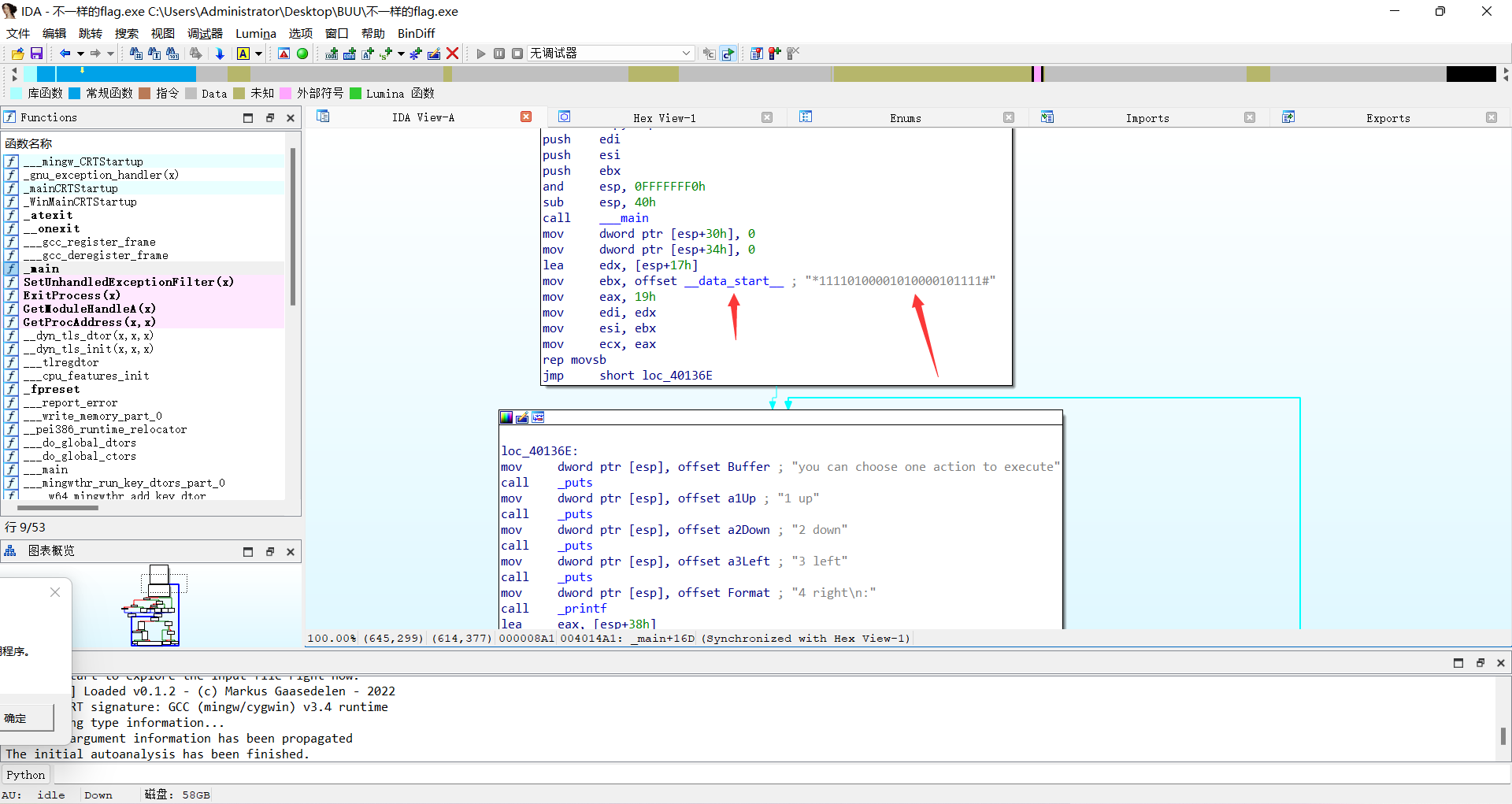Image resolution: width=1512 pixels, height=804 pixels.
Task: Click the Python console language button
Action: point(25,775)
